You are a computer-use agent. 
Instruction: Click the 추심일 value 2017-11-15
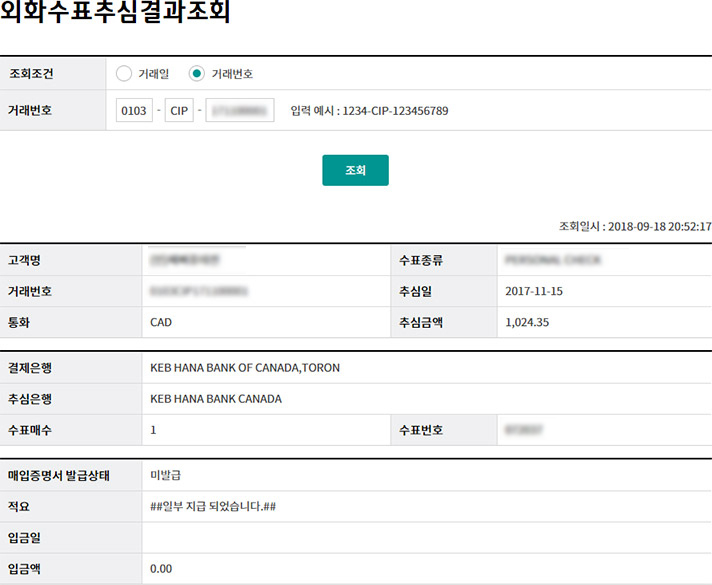point(535,291)
